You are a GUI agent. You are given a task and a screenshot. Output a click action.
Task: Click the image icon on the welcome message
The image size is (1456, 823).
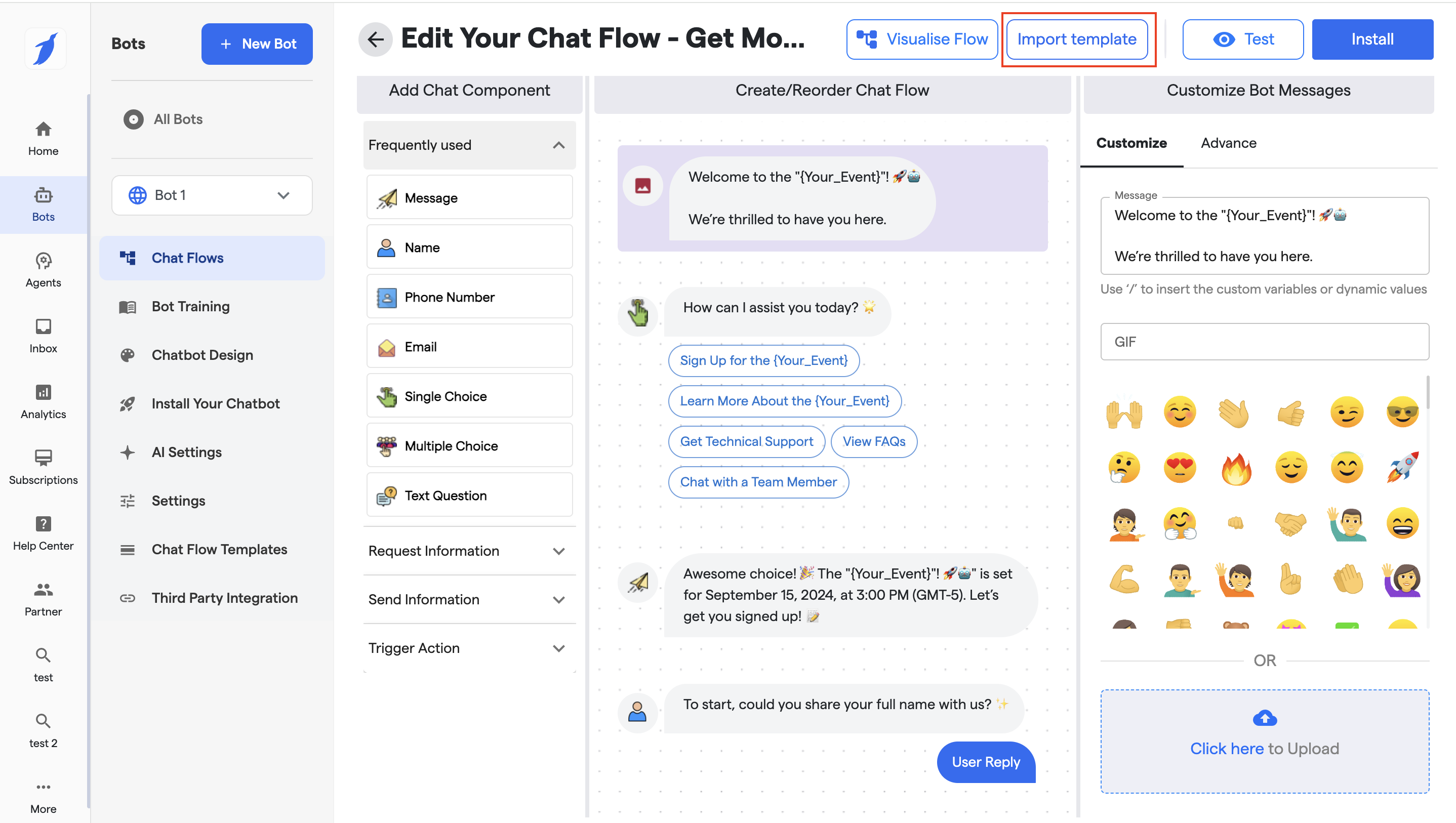[x=642, y=185]
